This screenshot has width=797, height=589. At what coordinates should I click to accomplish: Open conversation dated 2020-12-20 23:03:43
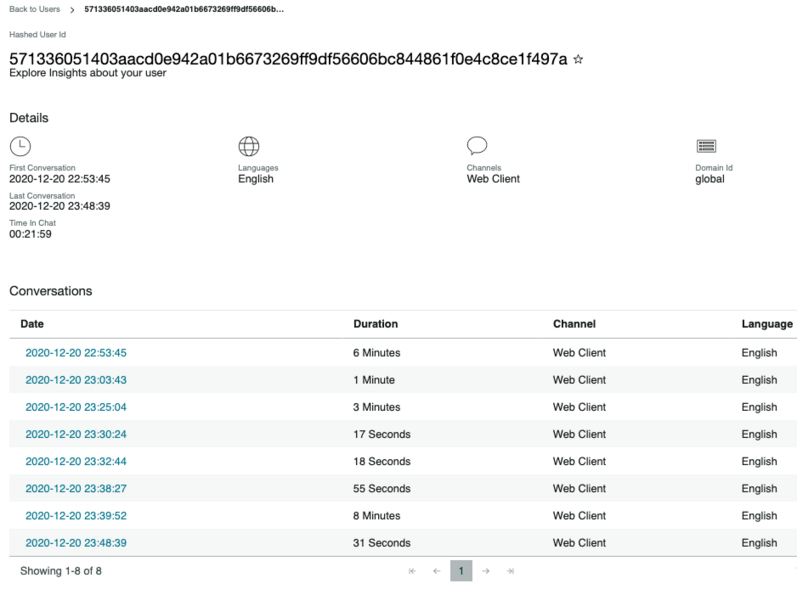[76, 380]
